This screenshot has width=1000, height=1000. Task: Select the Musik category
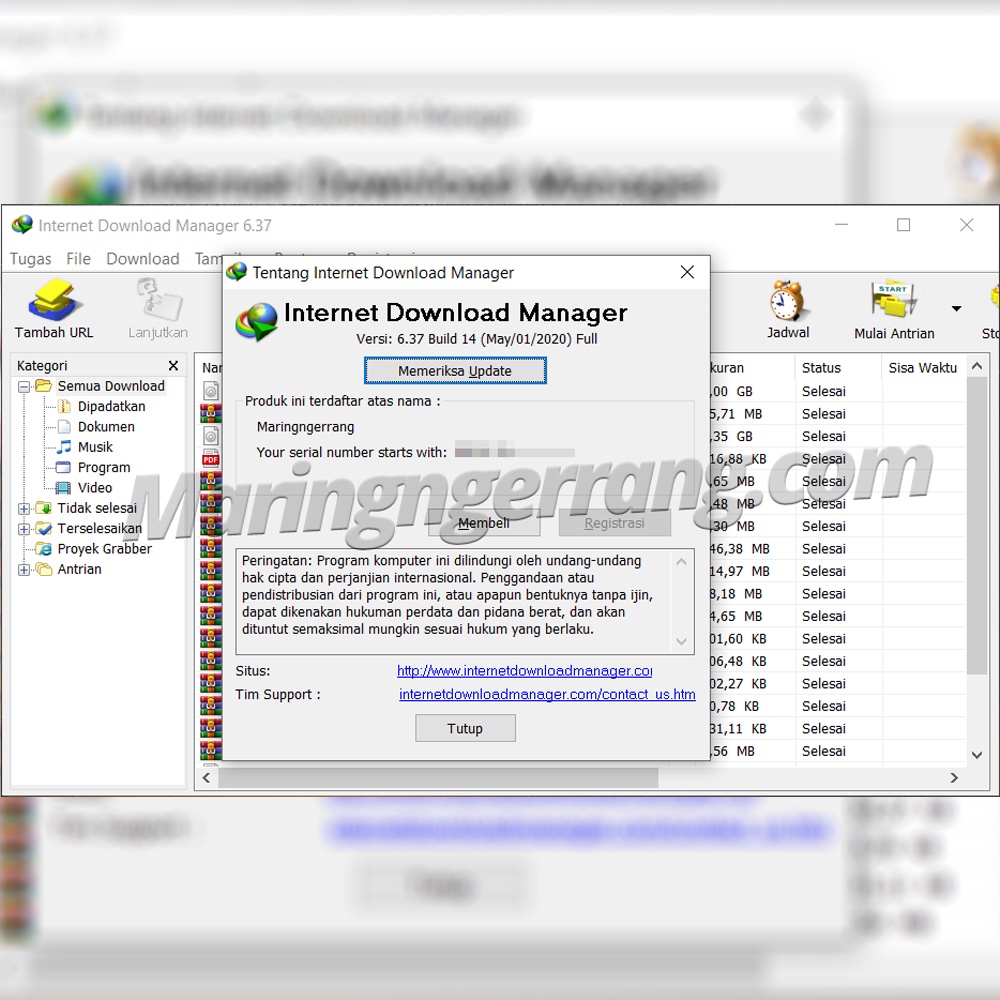(95, 447)
